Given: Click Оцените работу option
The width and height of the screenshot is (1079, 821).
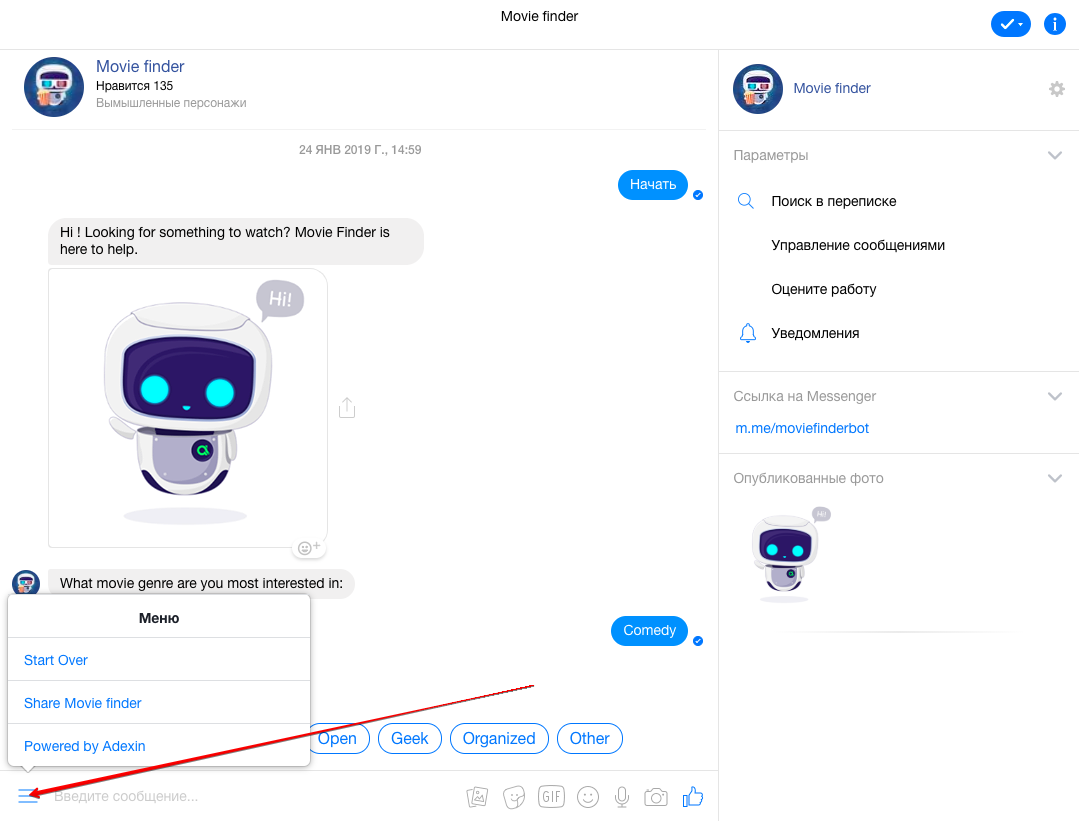Looking at the screenshot, I should pyautogui.click(x=823, y=289).
